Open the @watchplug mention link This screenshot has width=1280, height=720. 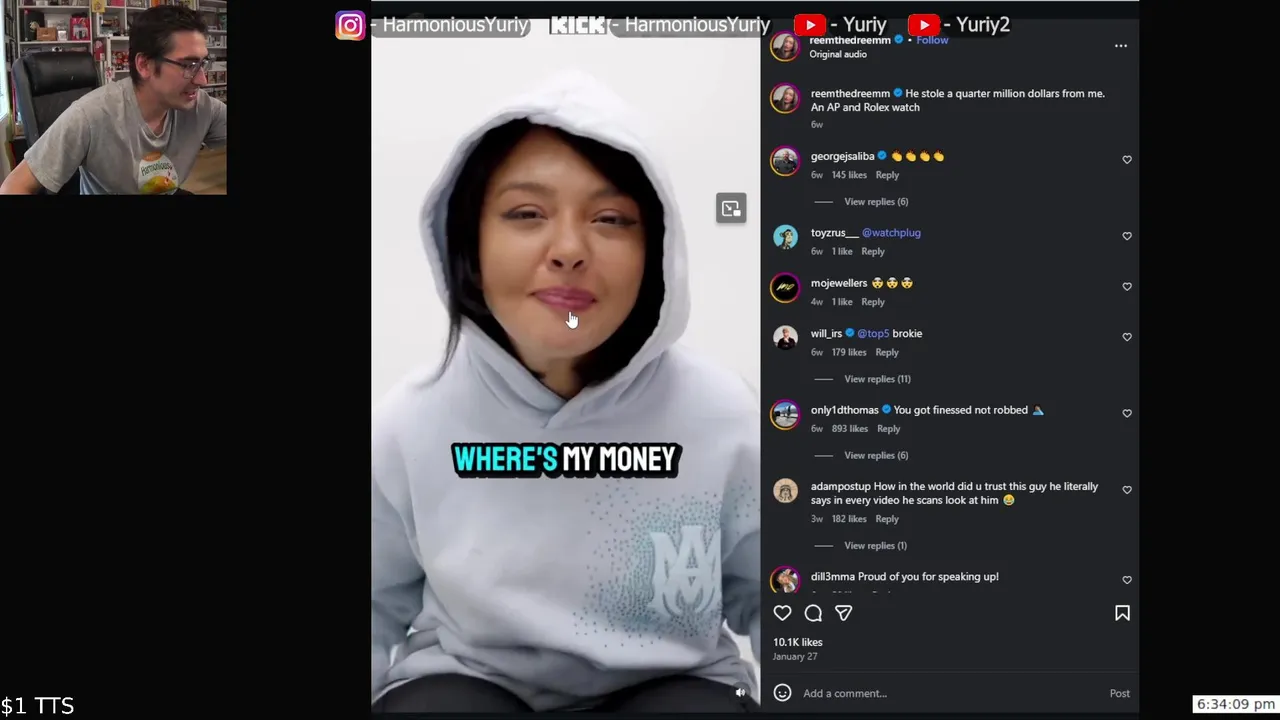coord(891,233)
